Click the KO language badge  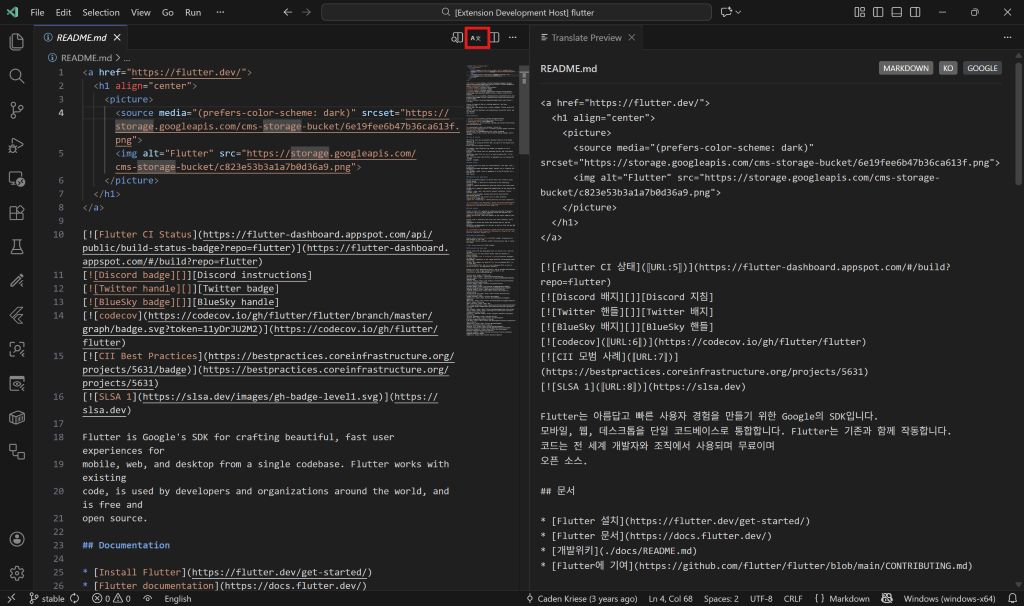pos(948,68)
